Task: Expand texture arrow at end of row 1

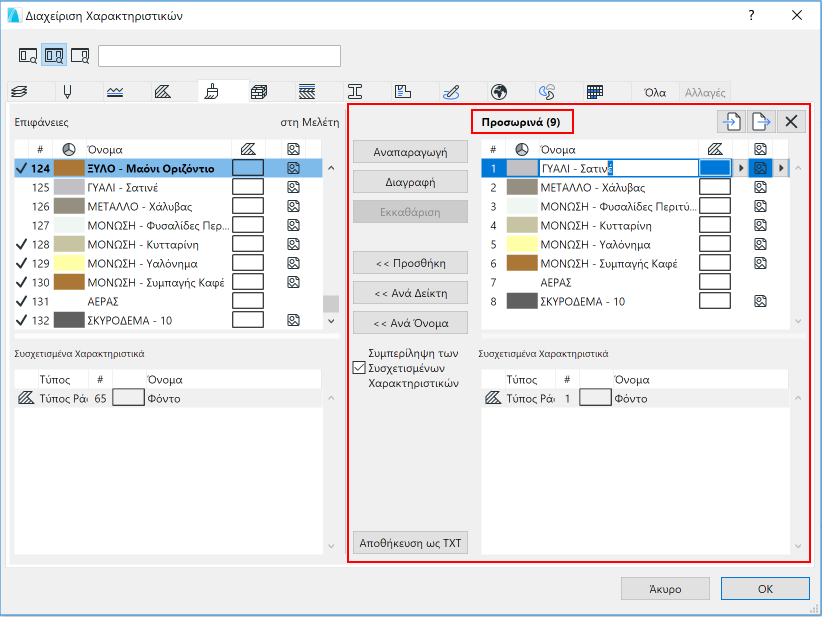Action: (x=781, y=168)
